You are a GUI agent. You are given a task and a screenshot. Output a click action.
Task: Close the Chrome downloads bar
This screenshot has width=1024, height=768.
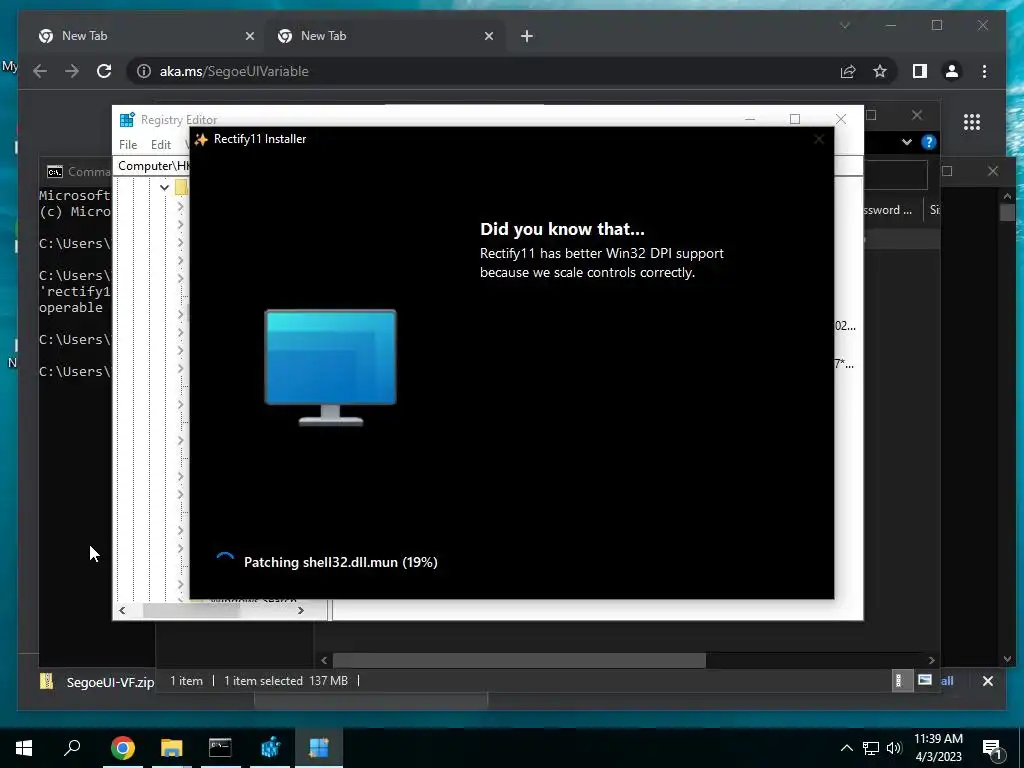[987, 681]
